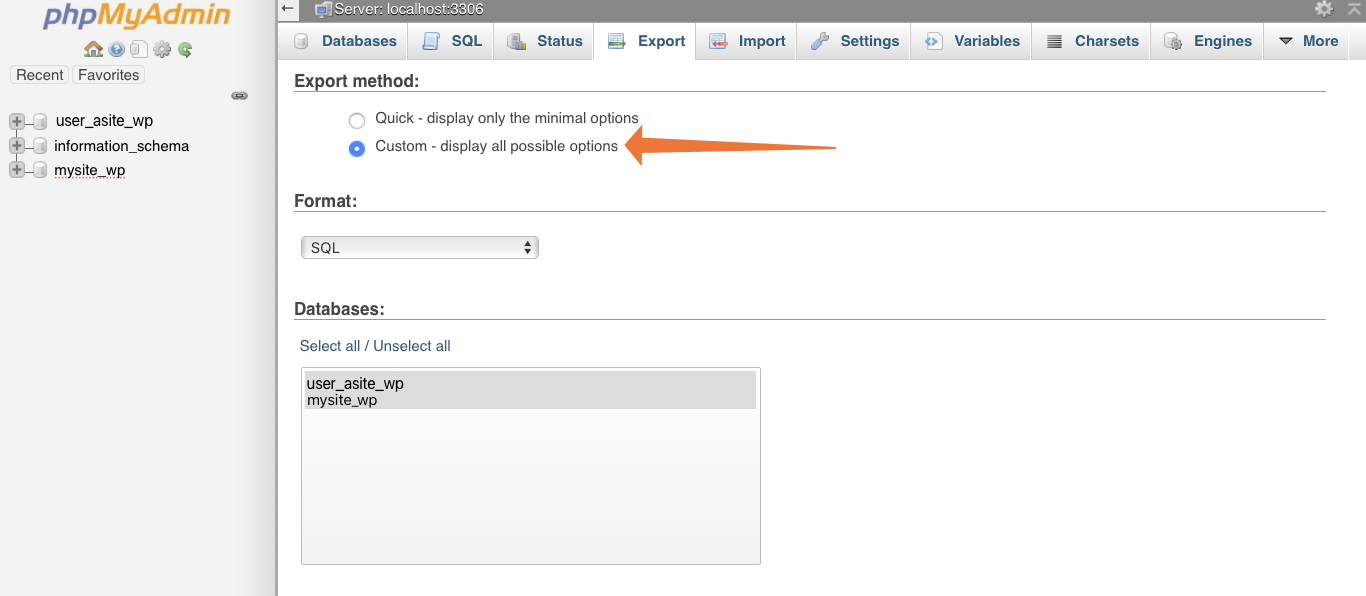Click the page settings gear at top right

click(x=1324, y=9)
